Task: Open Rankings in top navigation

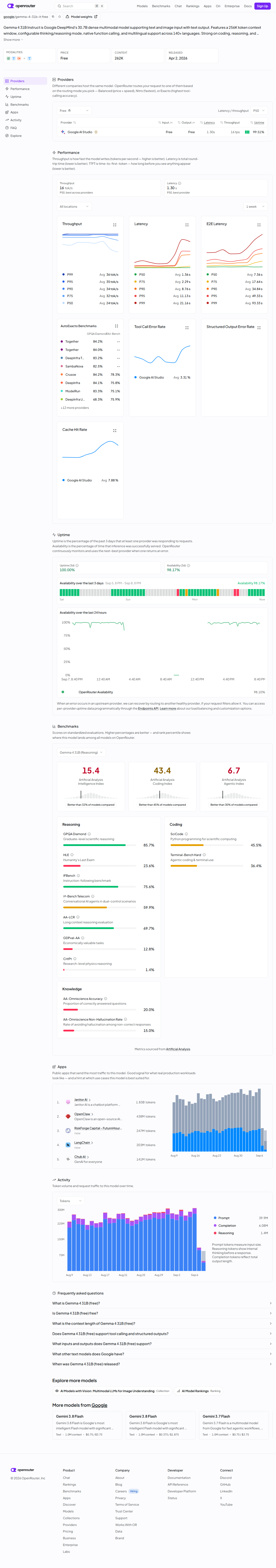Action: [x=192, y=6]
